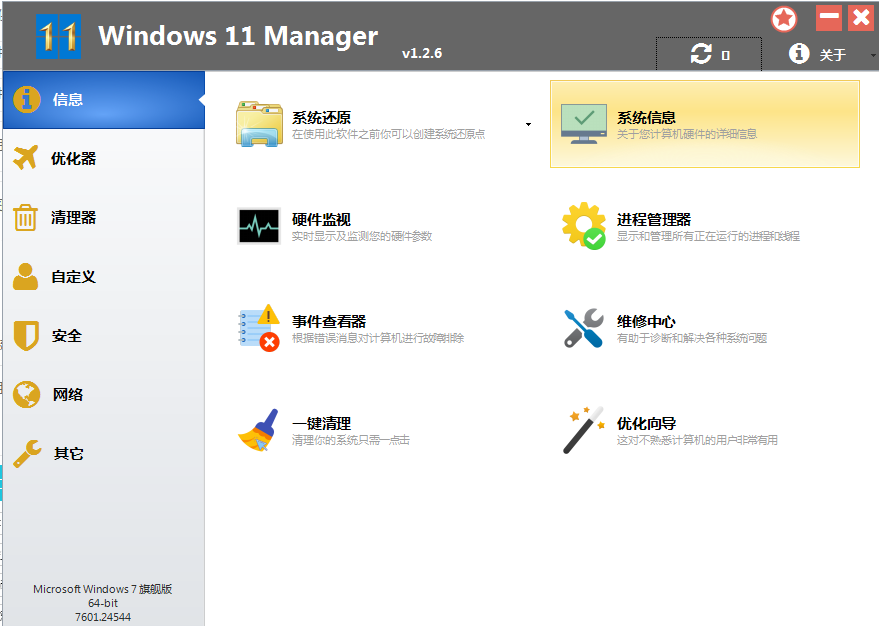Expand the 关于 menu dropdown arrow
This screenshot has width=879, height=626.
click(872, 55)
